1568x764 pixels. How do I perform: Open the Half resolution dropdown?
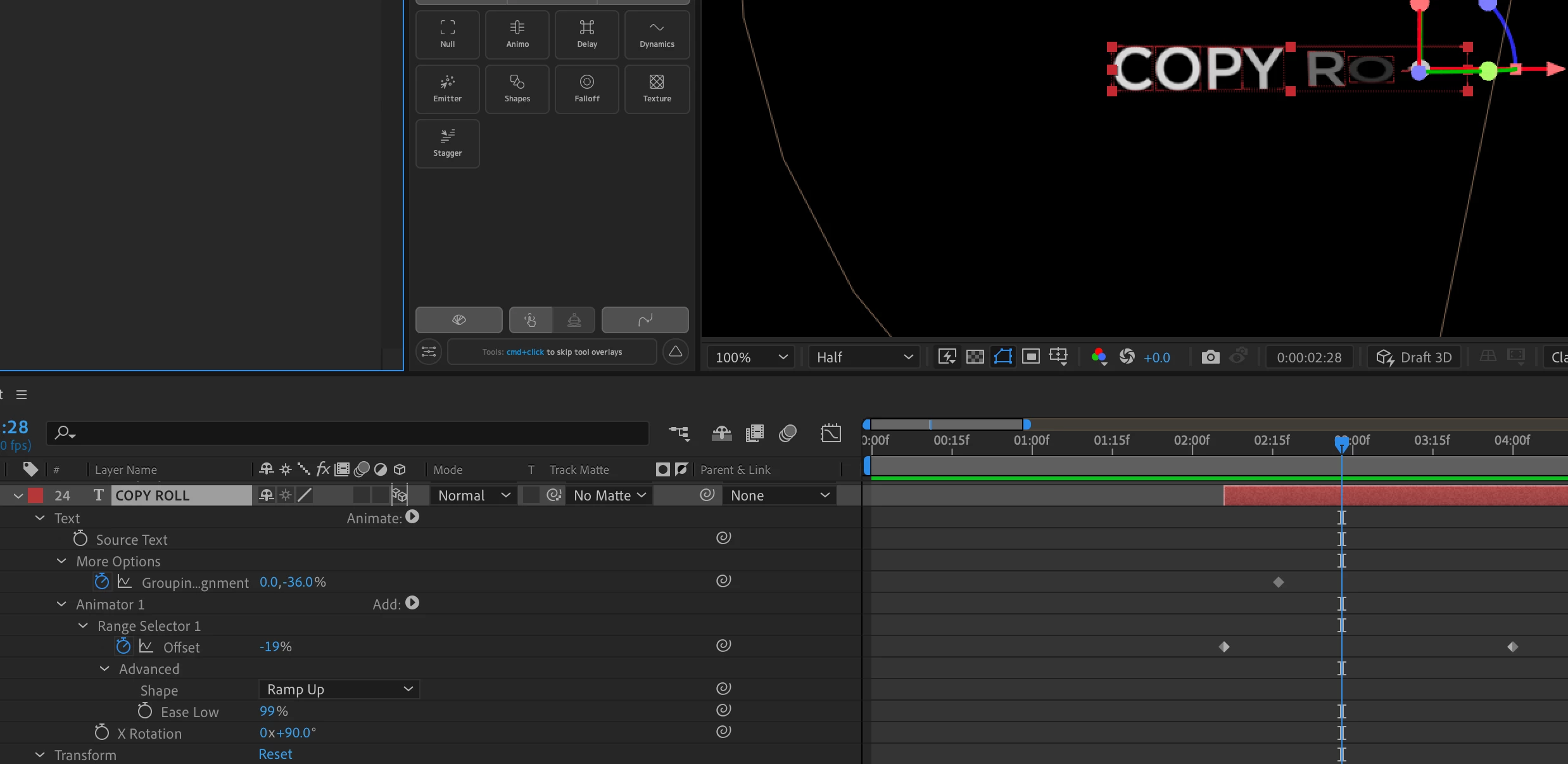tap(864, 357)
